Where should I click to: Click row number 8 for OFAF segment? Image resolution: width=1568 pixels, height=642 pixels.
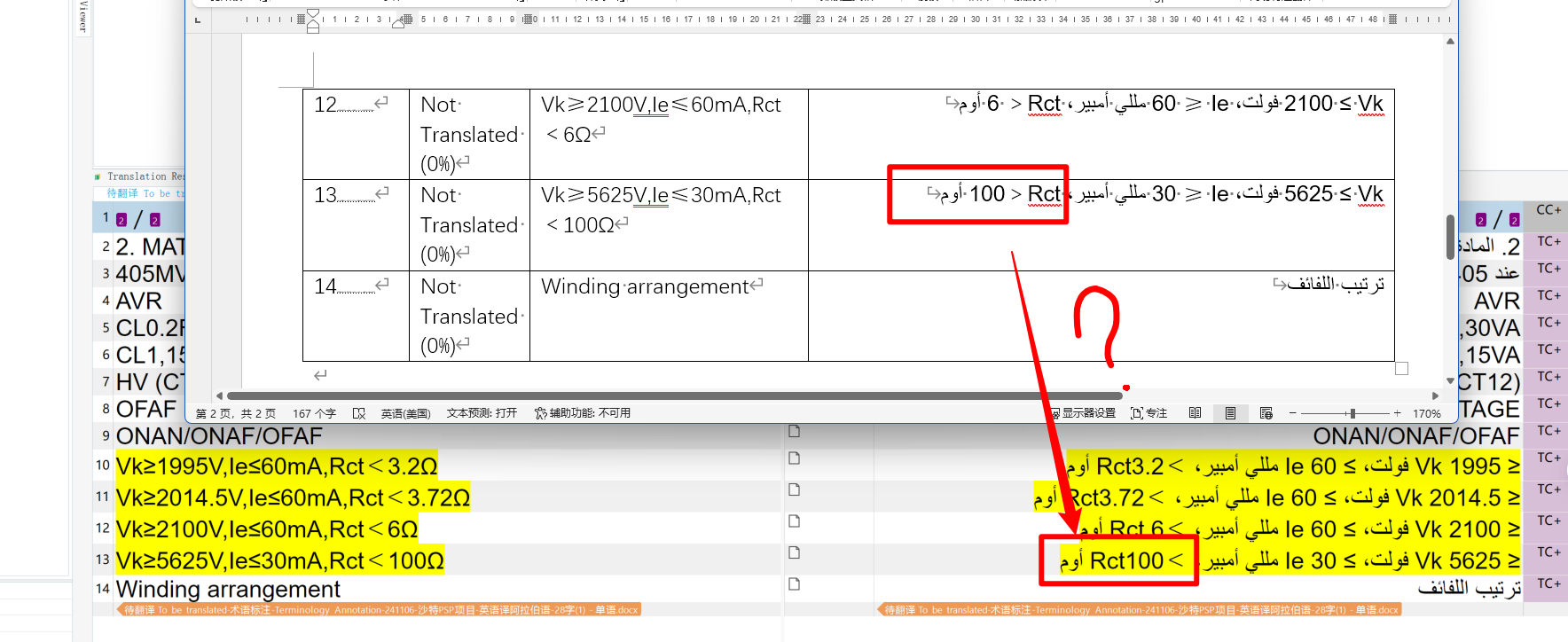[x=106, y=409]
